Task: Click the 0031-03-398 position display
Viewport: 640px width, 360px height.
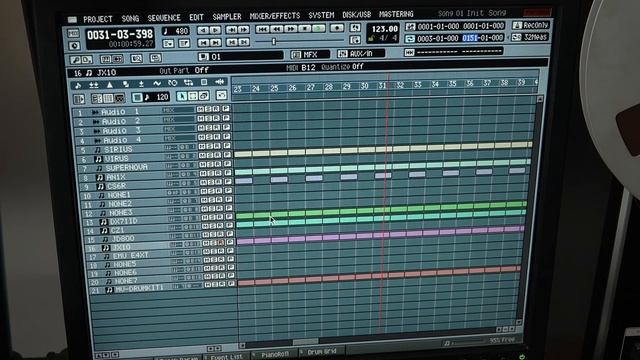Action: point(120,35)
